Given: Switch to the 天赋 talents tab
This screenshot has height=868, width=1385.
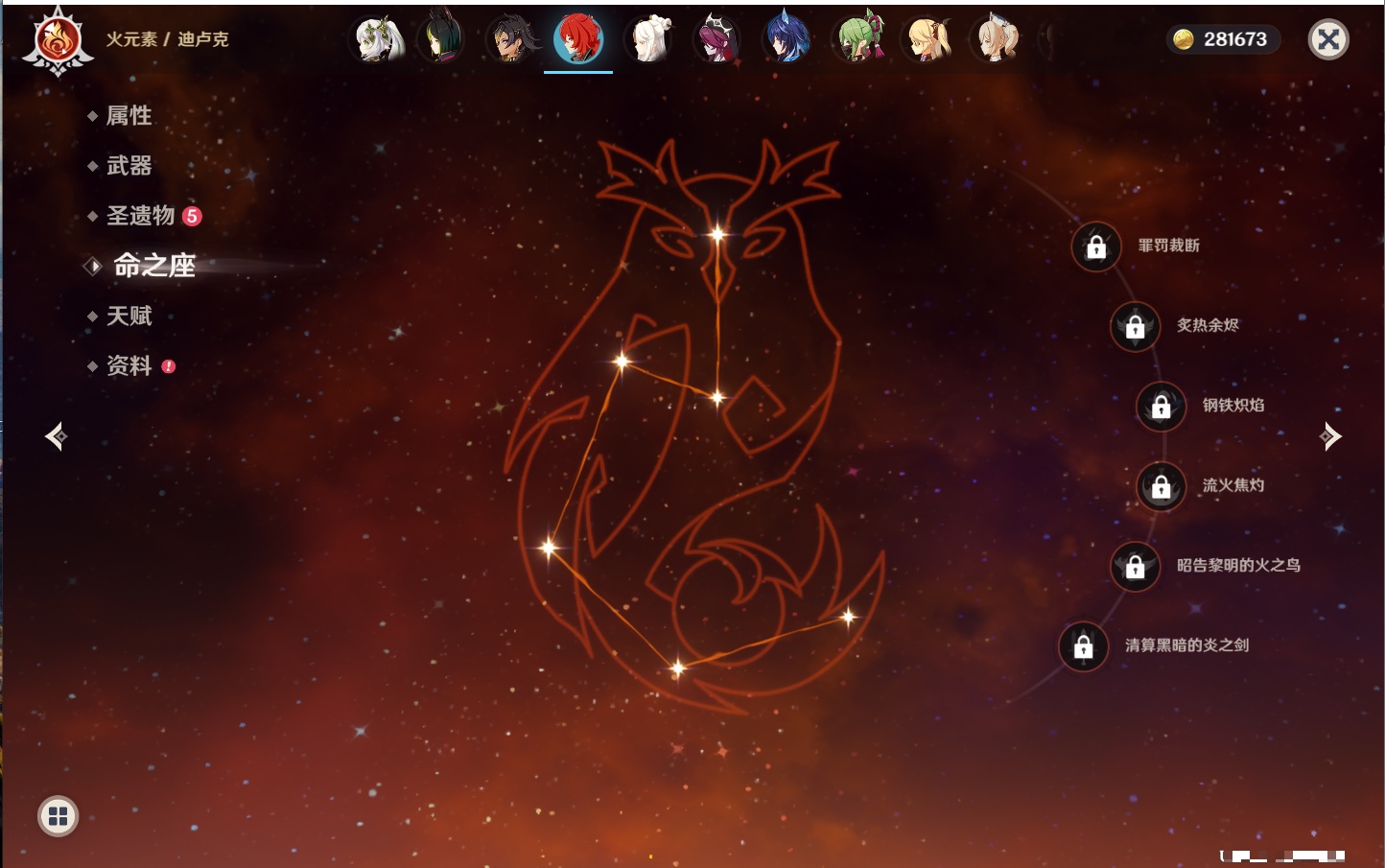Looking at the screenshot, I should (129, 316).
